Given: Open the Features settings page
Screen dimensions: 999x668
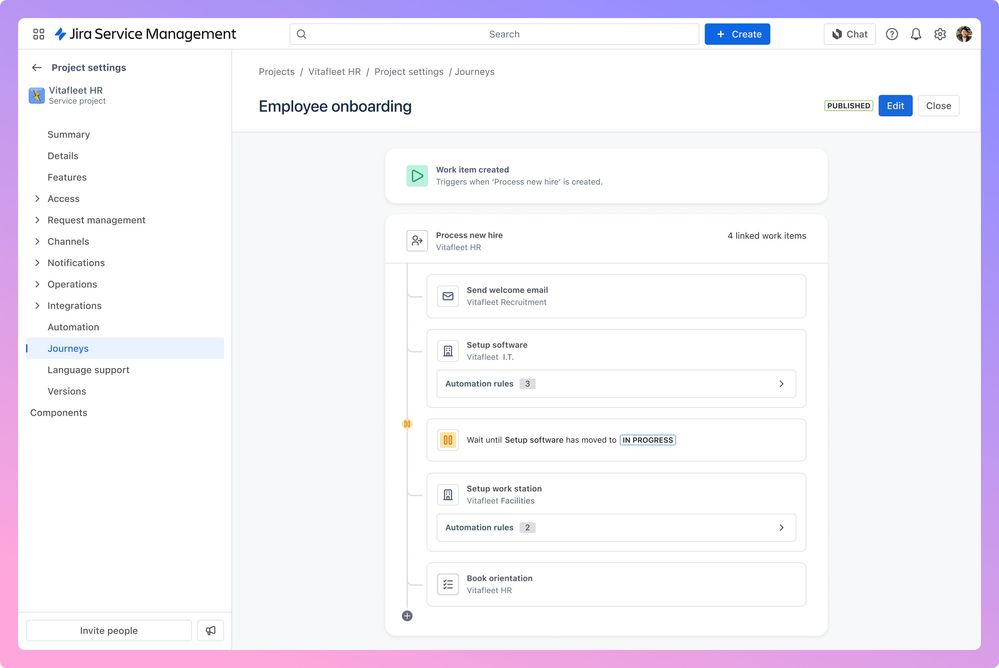Looking at the screenshot, I should click(67, 177).
